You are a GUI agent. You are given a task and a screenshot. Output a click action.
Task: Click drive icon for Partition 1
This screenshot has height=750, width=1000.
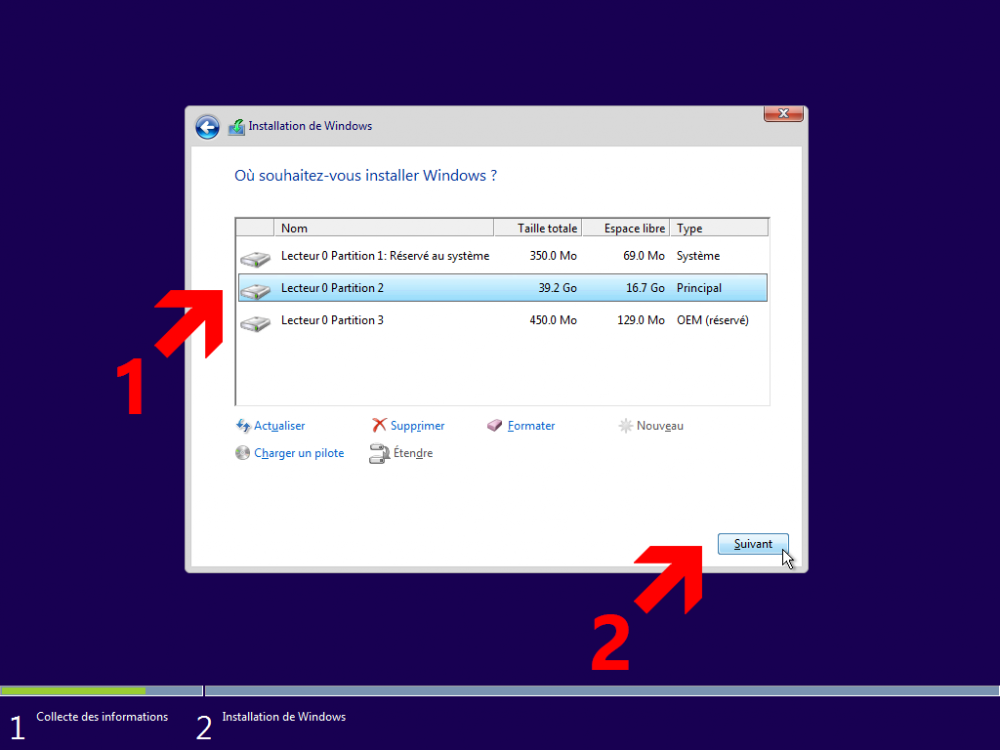(x=255, y=258)
